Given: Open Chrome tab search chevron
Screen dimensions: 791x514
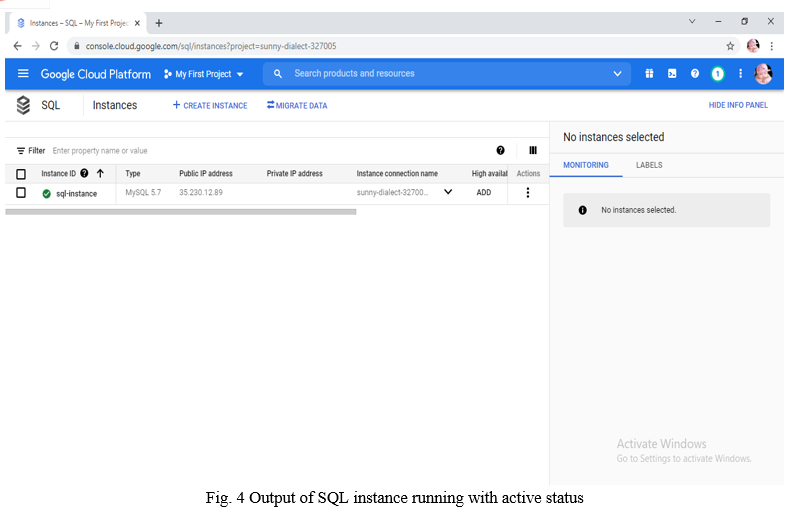Looking at the screenshot, I should click(x=692, y=21).
